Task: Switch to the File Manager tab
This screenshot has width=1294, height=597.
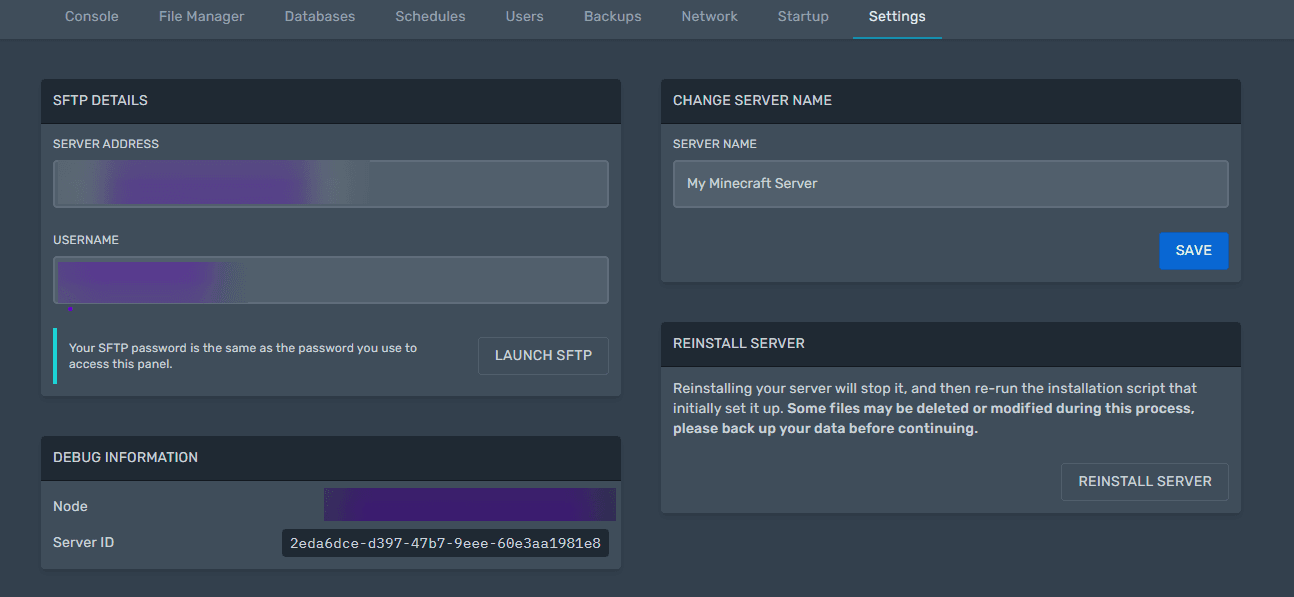Action: pos(201,17)
